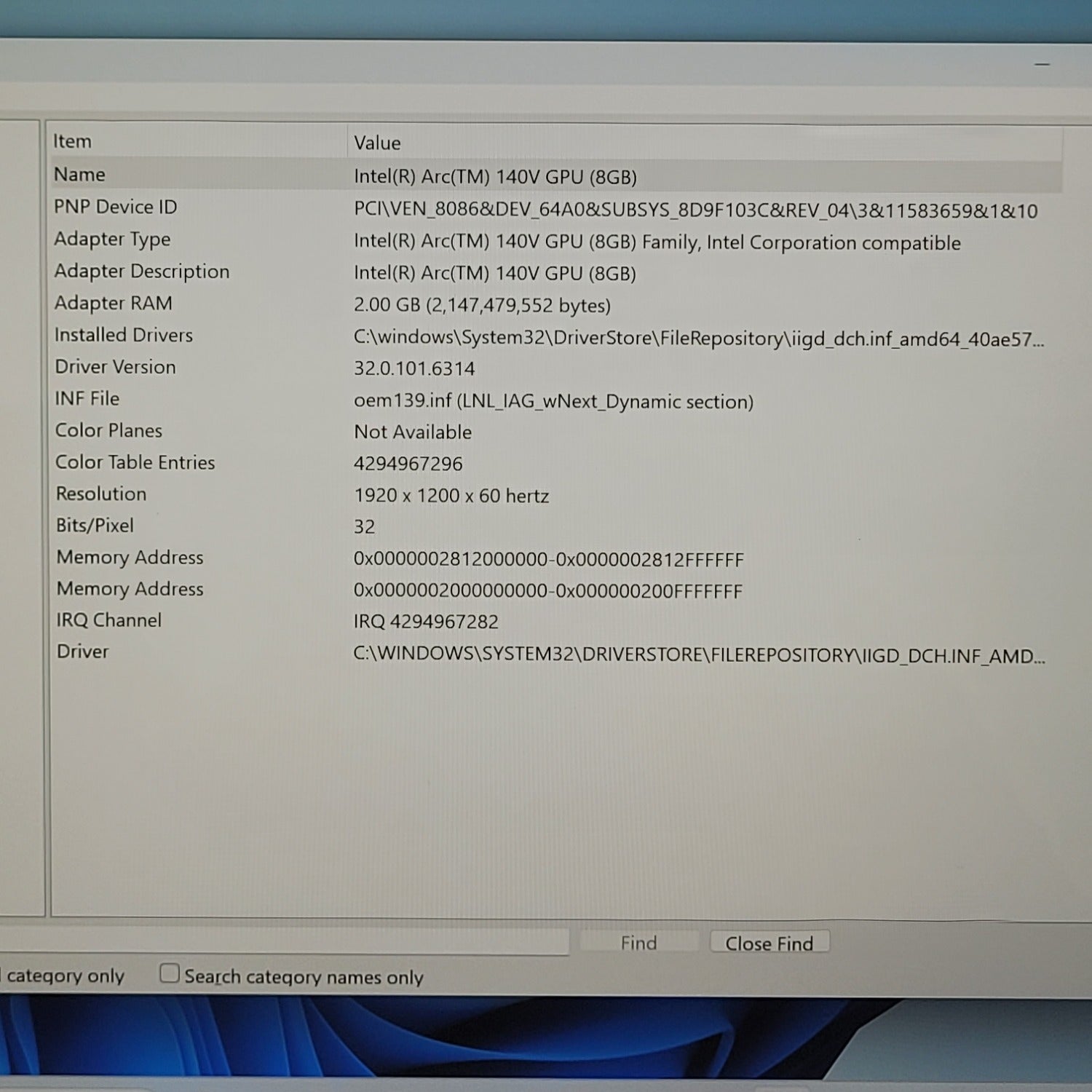Select the Memory Address row starting 0x0000002812000000

(x=130, y=558)
